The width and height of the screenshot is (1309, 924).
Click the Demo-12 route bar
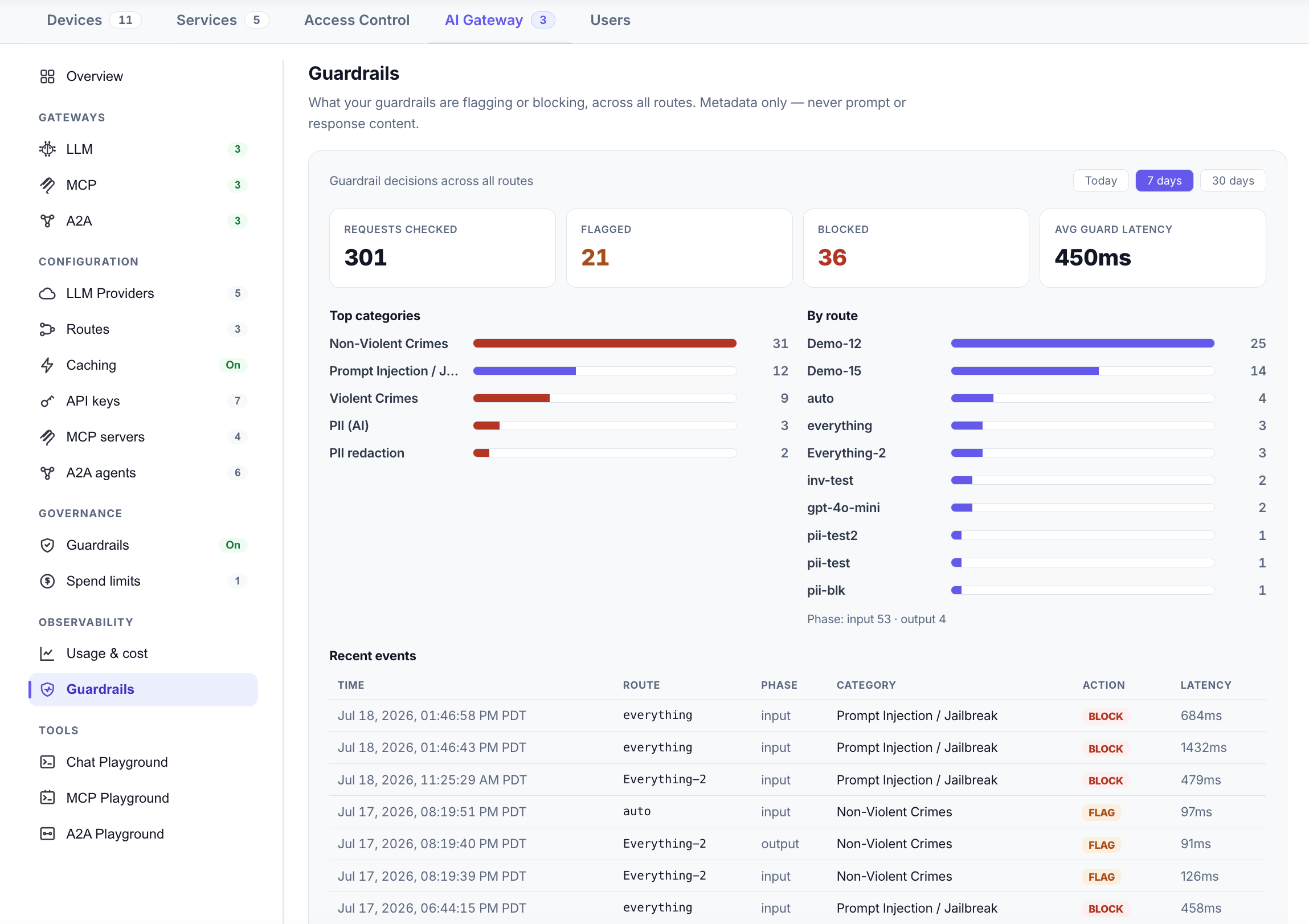click(x=1082, y=343)
